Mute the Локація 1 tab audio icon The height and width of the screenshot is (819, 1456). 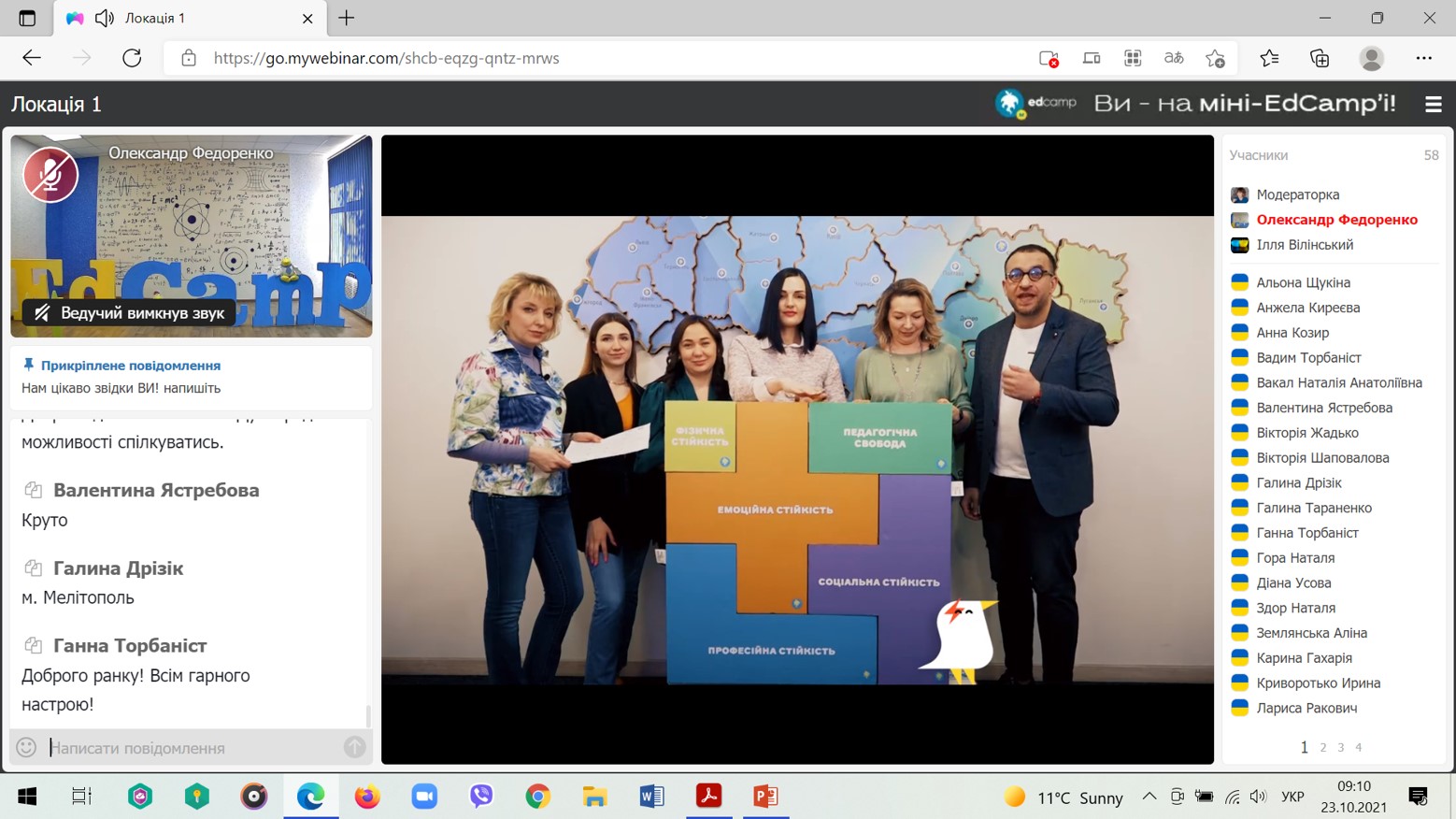pos(105,18)
